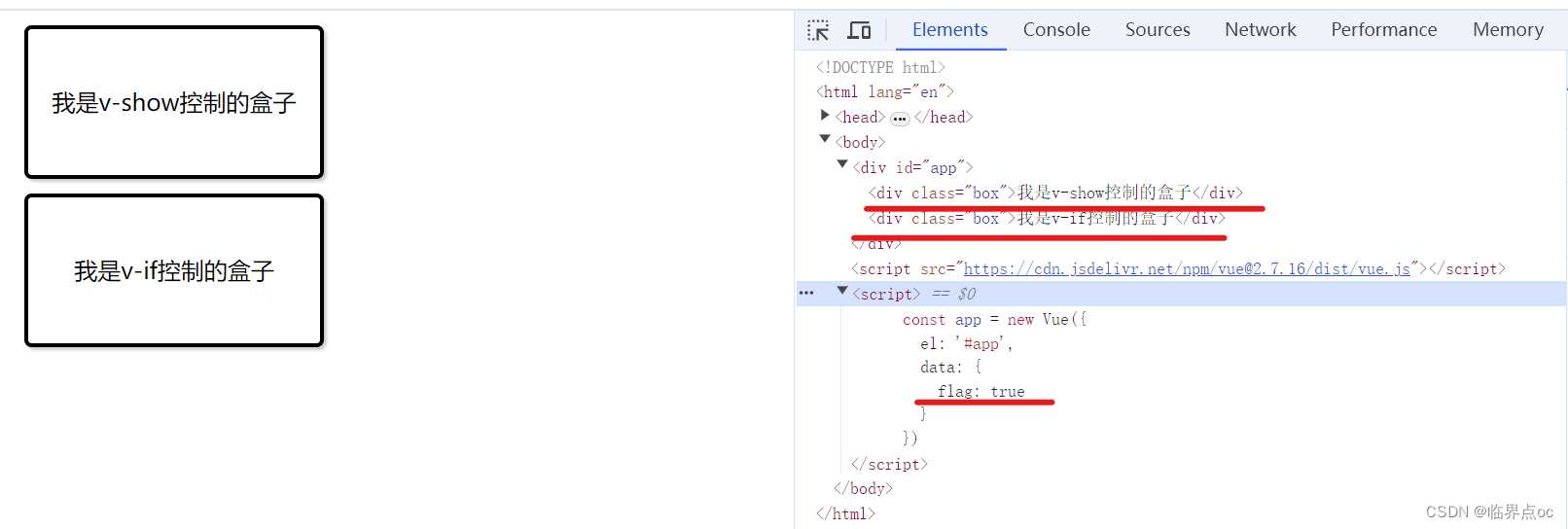The width and height of the screenshot is (1568, 529).
Task: Click the "el: '#app'," code line
Action: tap(967, 343)
